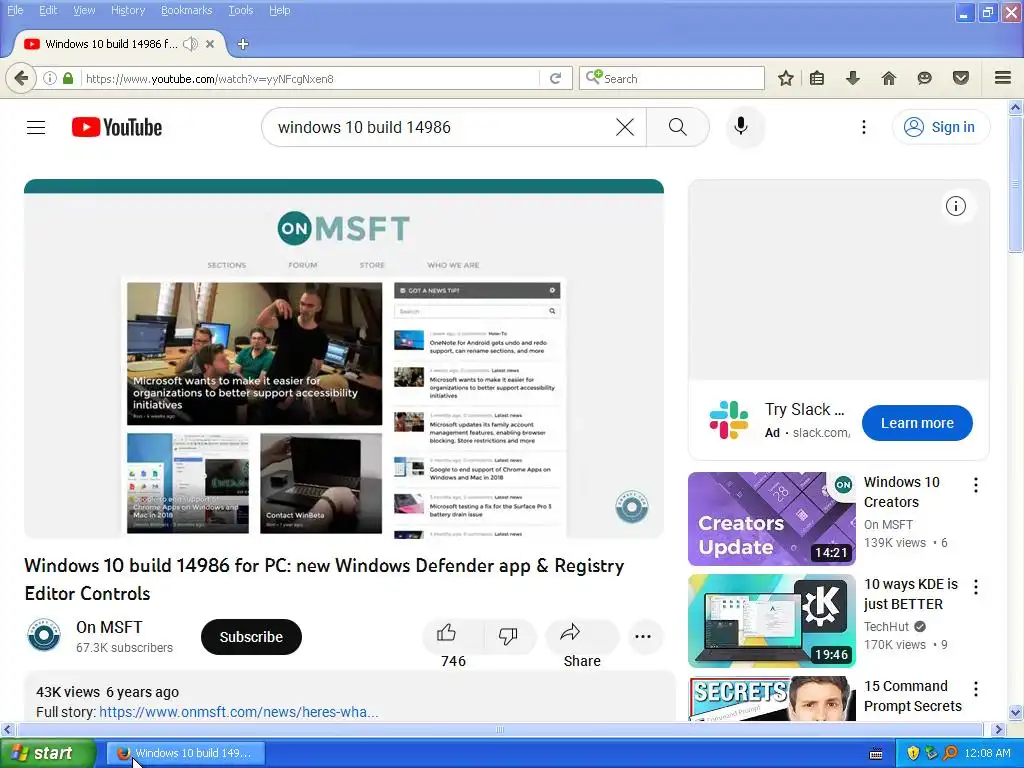Open the Windows Start menu

pyautogui.click(x=47, y=753)
